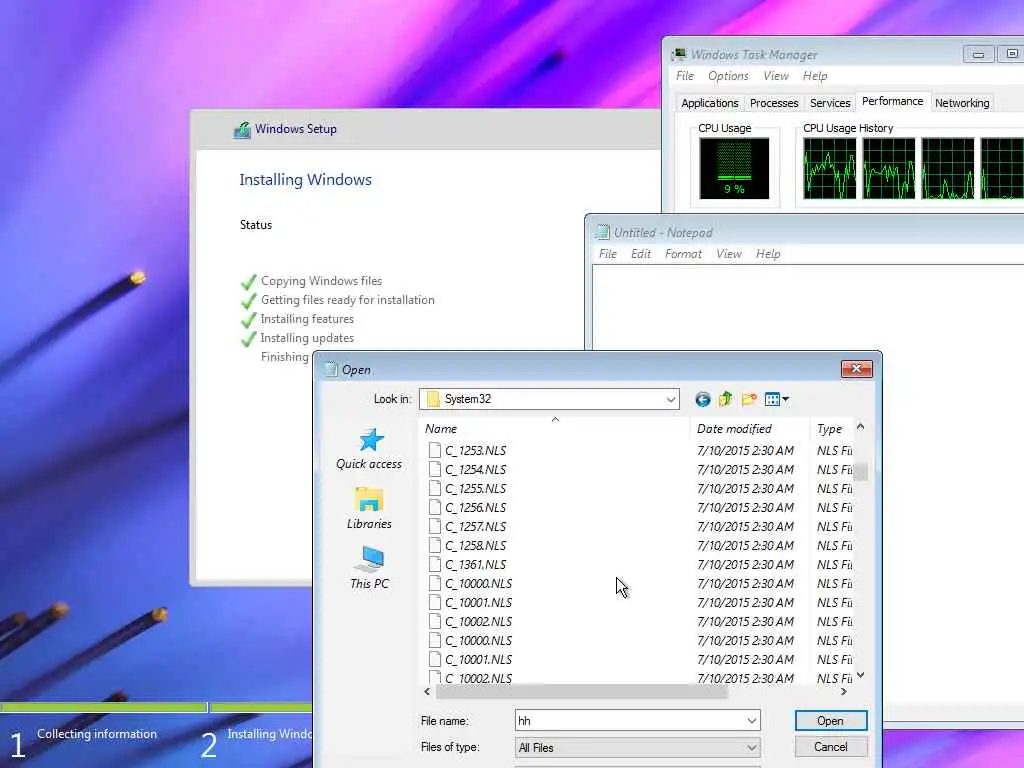
Task: Sort files by the Name column header
Action: click(x=554, y=428)
